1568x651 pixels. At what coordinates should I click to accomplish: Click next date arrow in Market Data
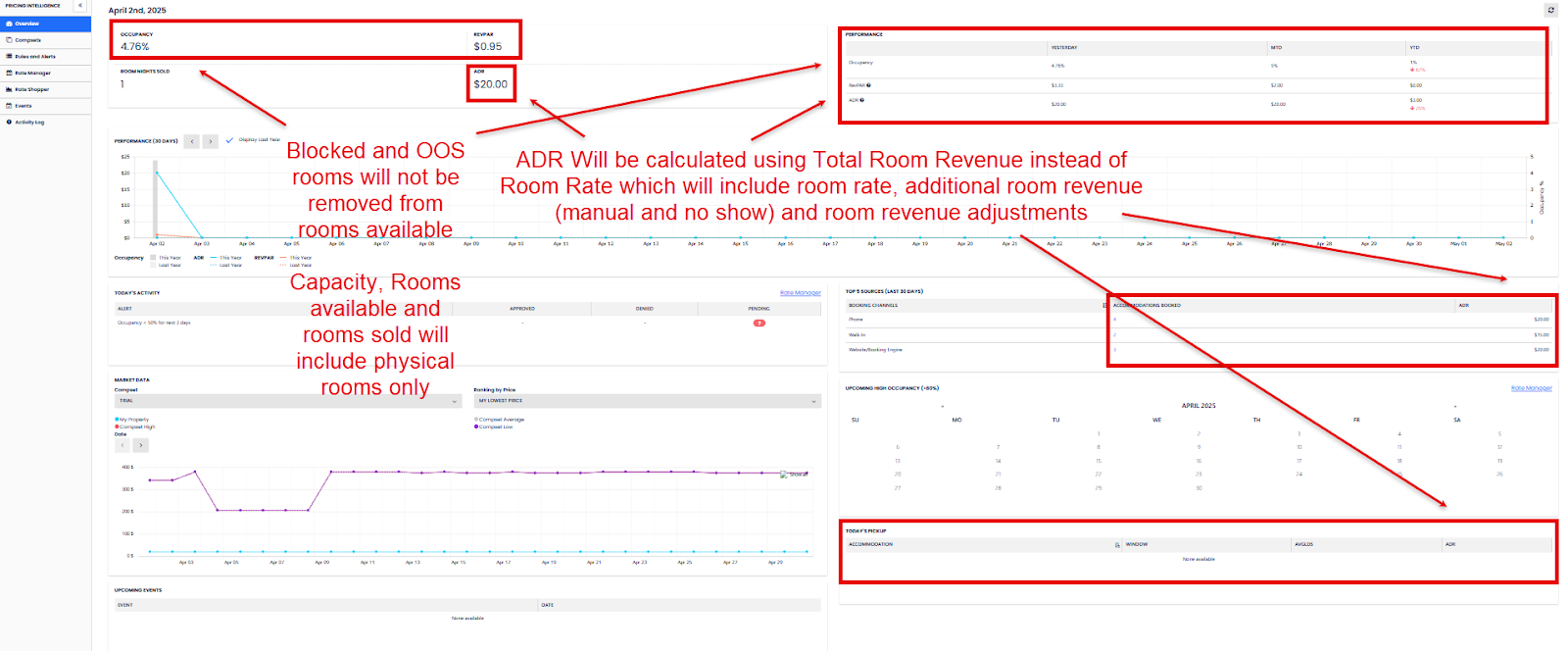coord(141,445)
